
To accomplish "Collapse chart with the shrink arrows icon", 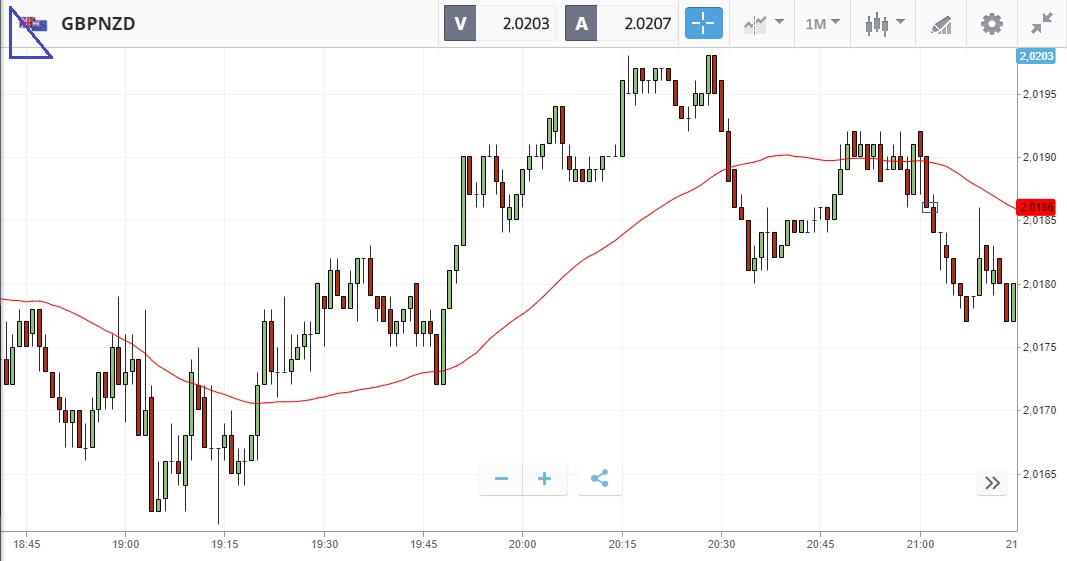I will click(x=1041, y=23).
